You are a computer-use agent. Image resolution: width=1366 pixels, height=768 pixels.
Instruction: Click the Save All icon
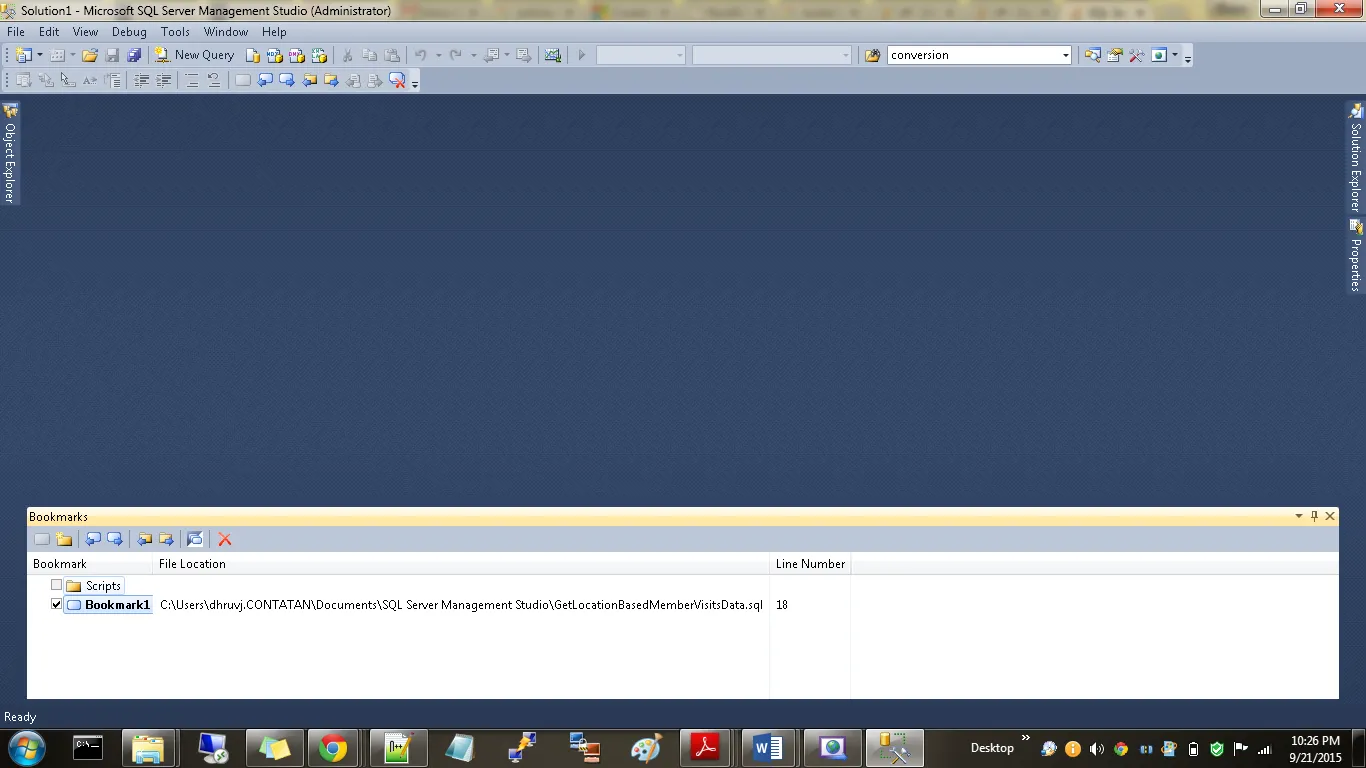tap(134, 55)
